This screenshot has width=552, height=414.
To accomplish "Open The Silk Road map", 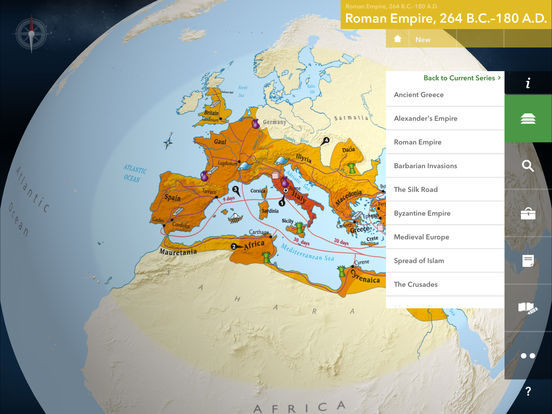I will [445, 189].
